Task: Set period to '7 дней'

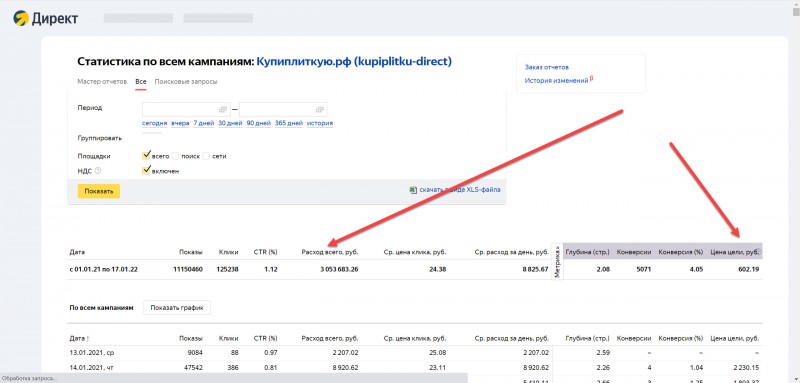Action: tap(204, 123)
